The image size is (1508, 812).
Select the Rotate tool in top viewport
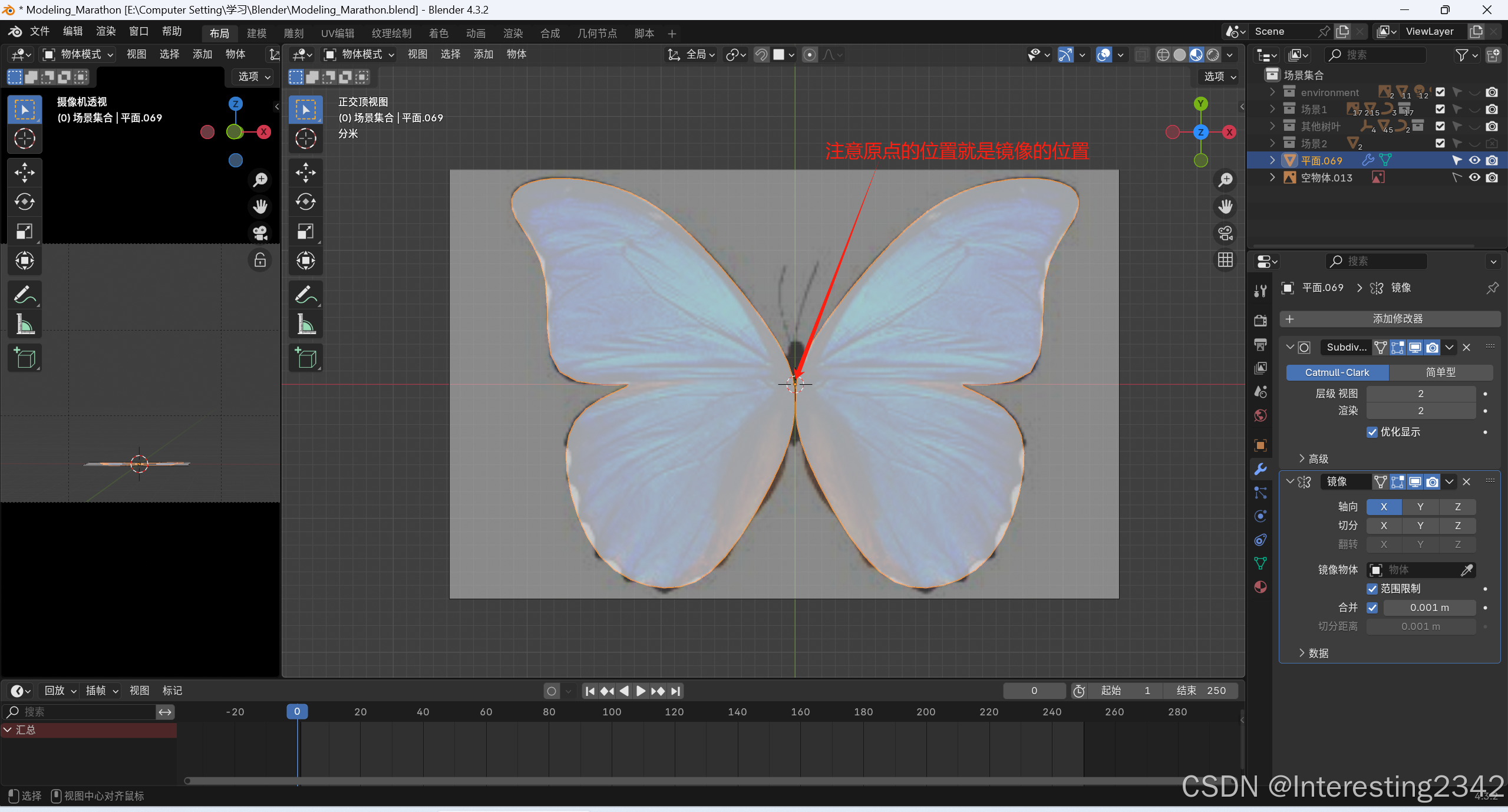[x=305, y=202]
